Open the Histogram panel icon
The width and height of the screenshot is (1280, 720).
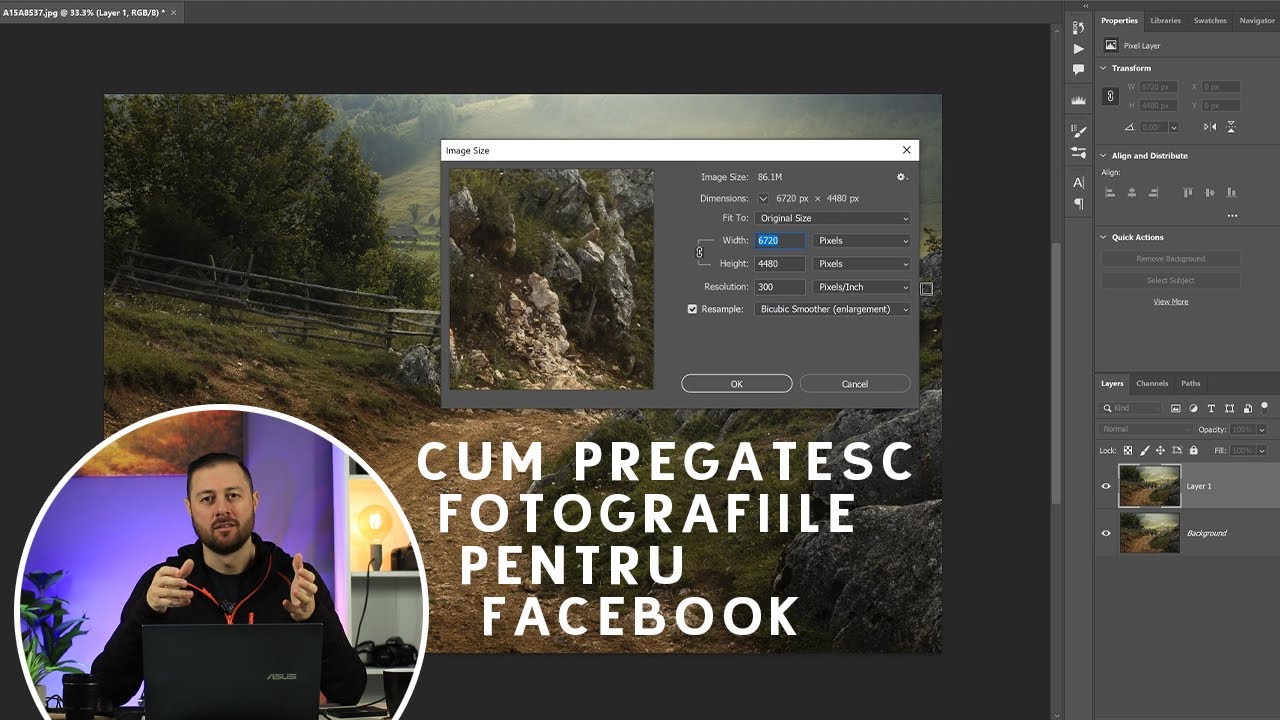1078,101
